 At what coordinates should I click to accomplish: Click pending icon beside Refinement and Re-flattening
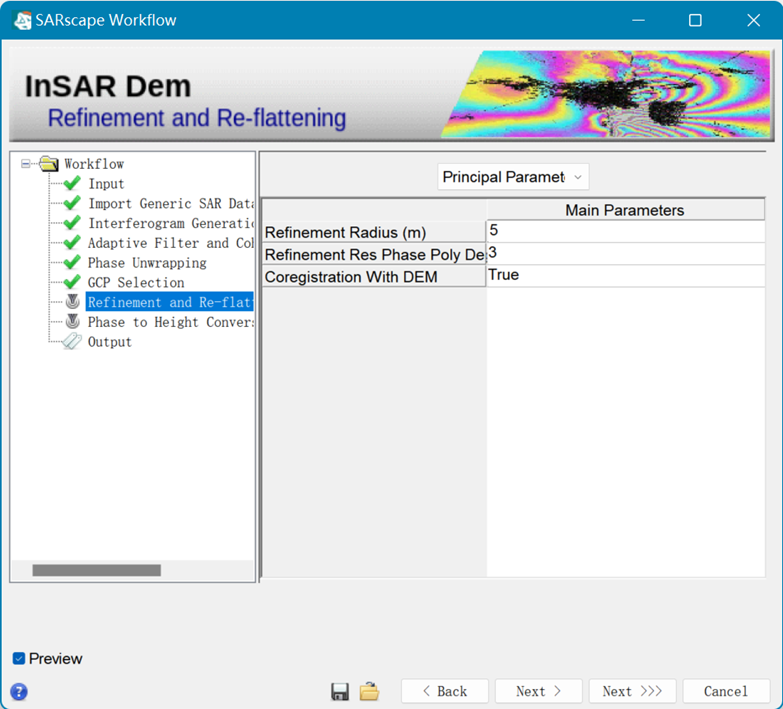(73, 302)
